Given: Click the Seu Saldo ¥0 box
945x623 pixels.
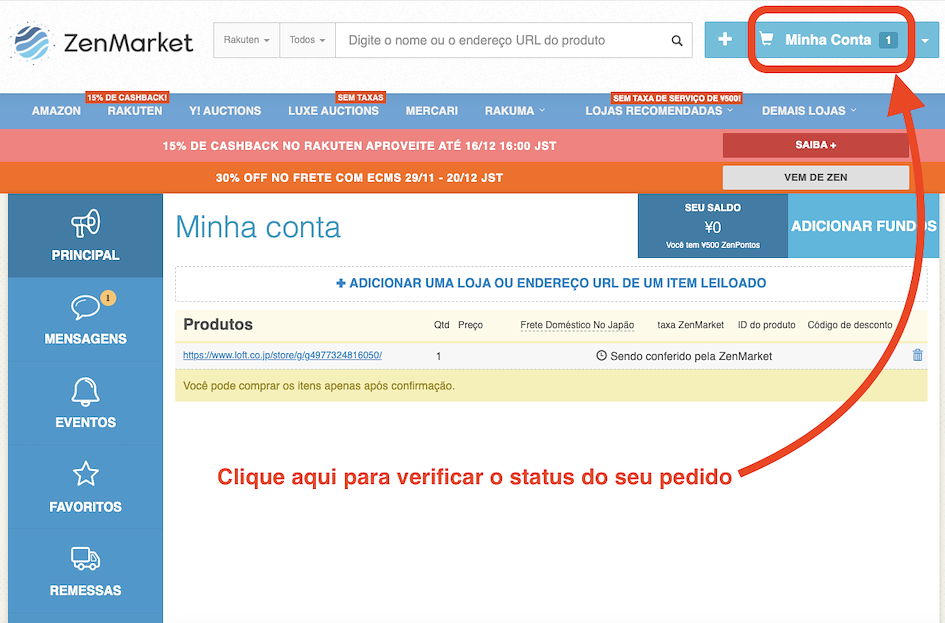Looking at the screenshot, I should point(713,226).
